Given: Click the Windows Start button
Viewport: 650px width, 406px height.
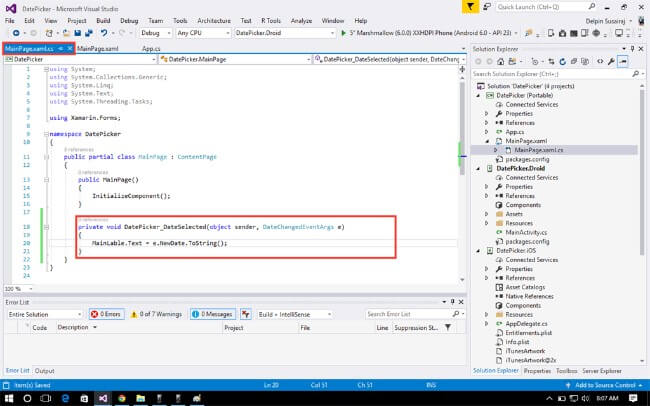Looking at the screenshot, I should (x=8, y=399).
